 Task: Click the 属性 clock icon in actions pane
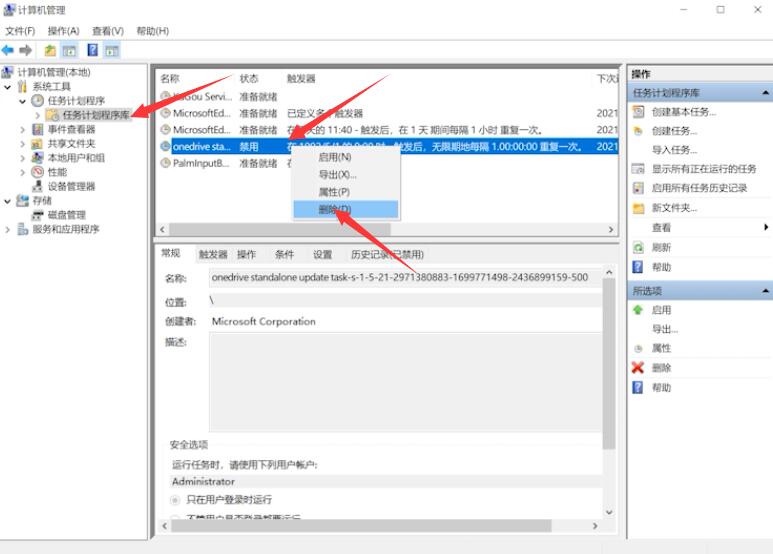[638, 348]
